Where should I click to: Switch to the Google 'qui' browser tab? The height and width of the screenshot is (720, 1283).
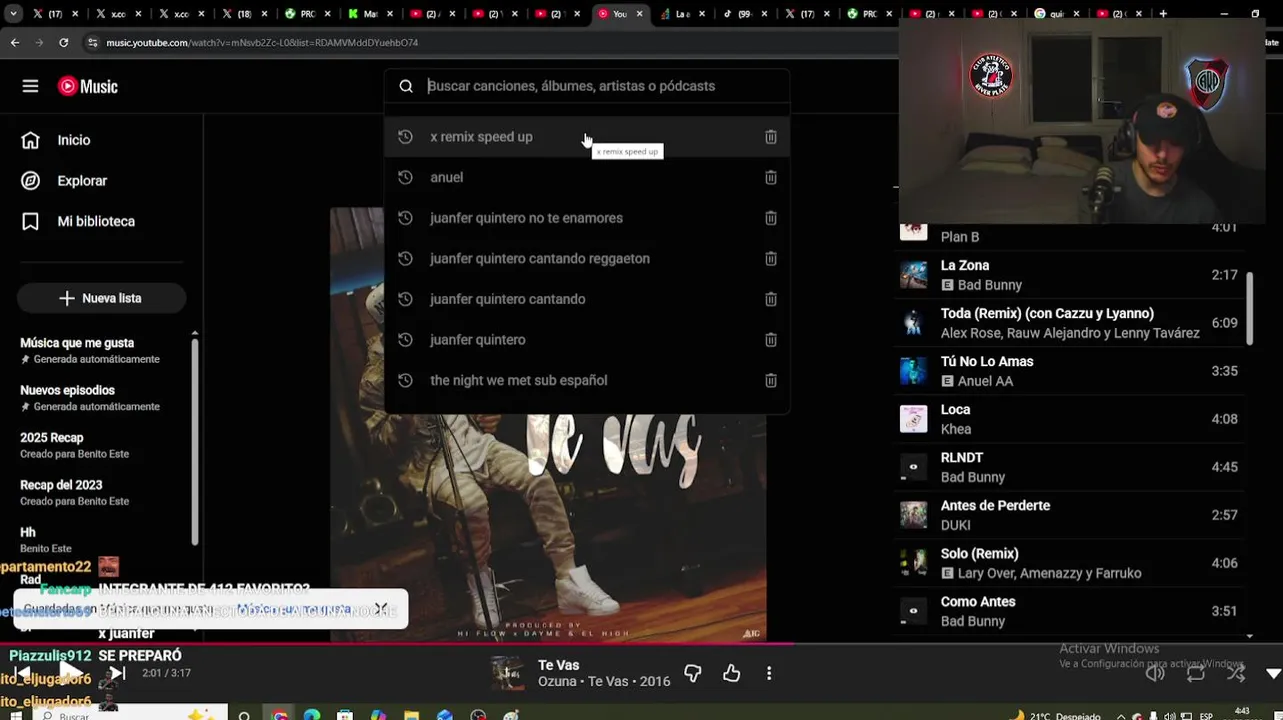1058,14
